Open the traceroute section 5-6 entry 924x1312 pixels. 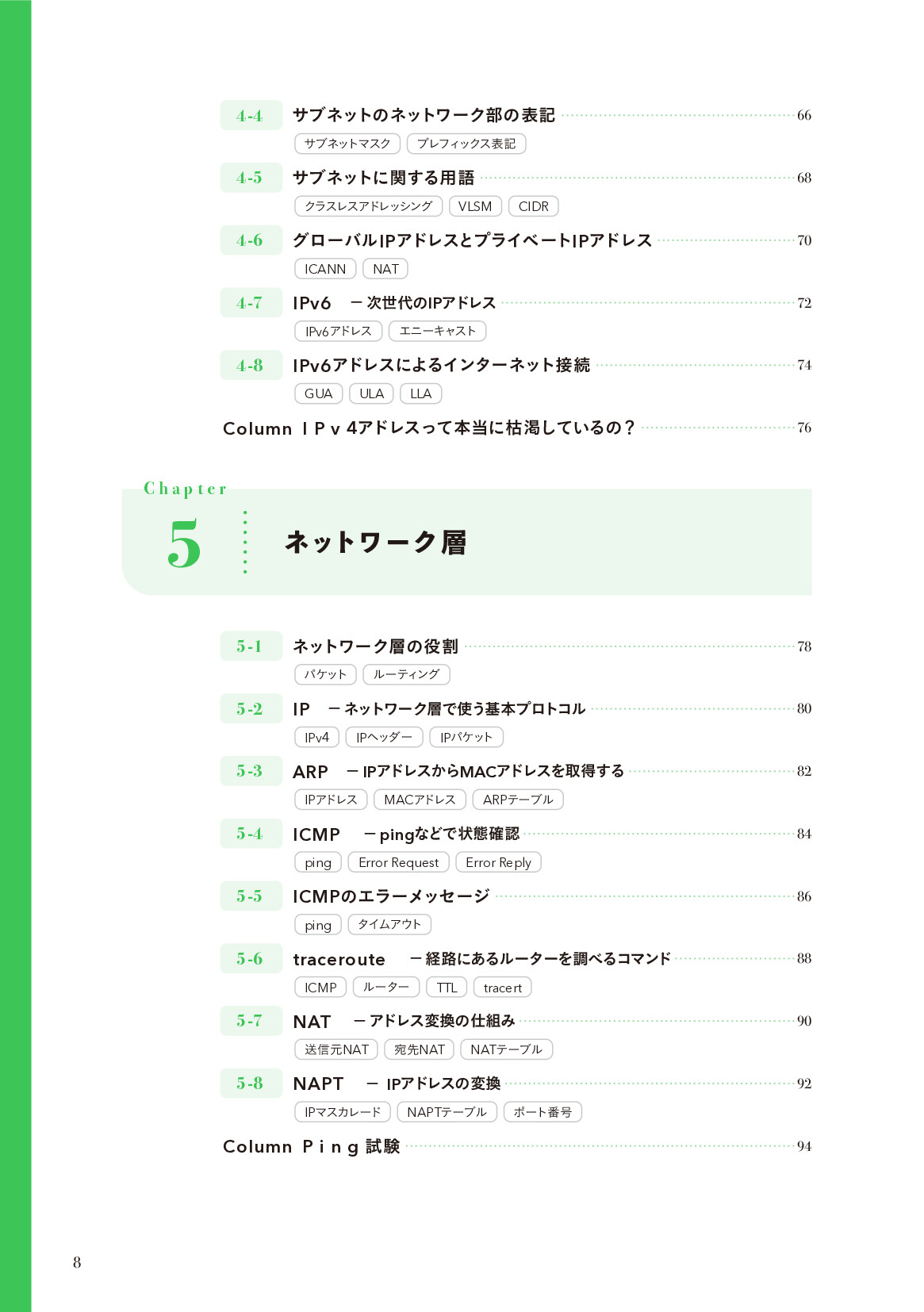(481, 959)
